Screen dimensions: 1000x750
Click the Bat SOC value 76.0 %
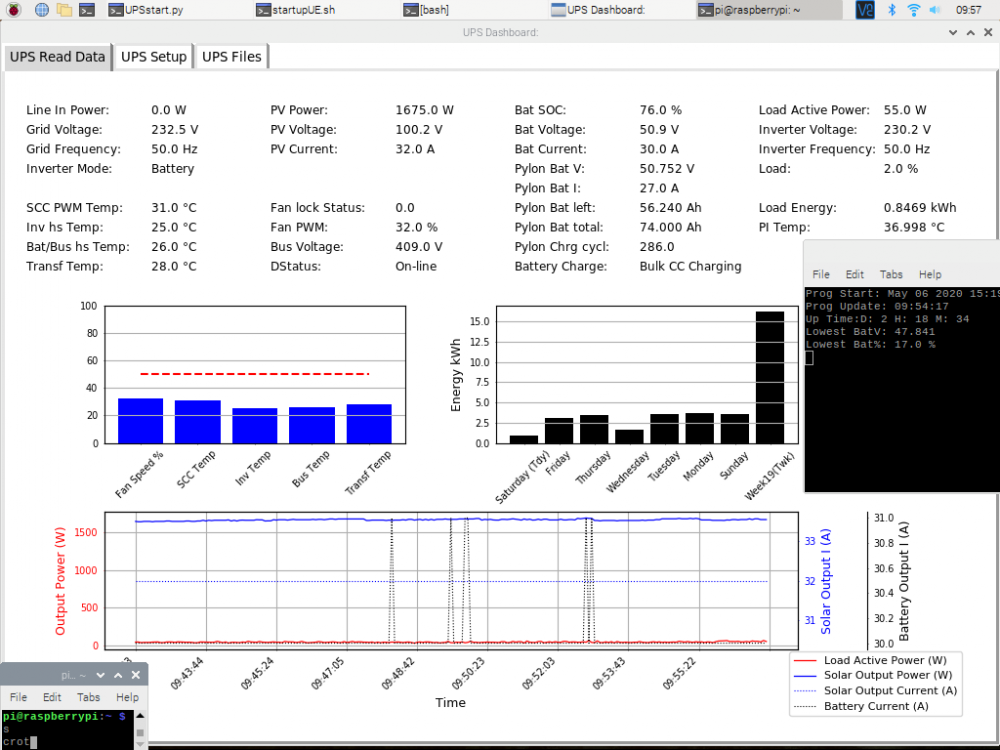[661, 110]
